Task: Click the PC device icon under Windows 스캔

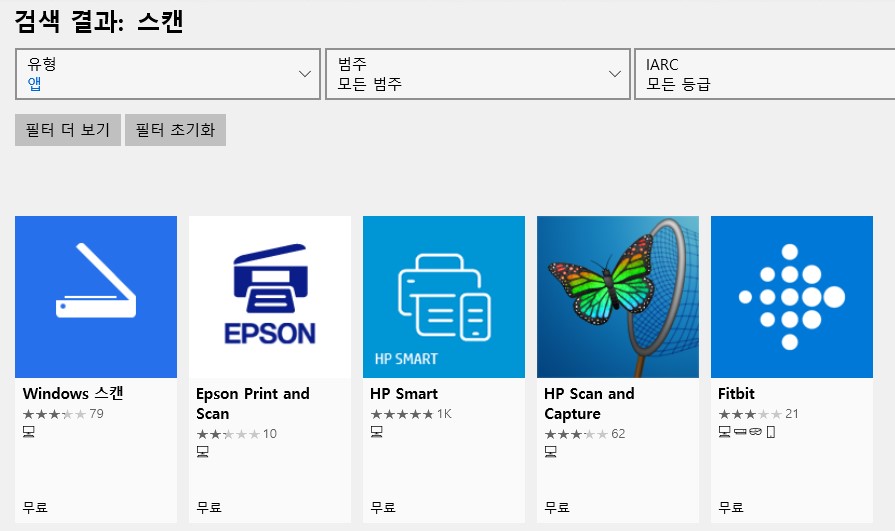Action: tap(29, 432)
